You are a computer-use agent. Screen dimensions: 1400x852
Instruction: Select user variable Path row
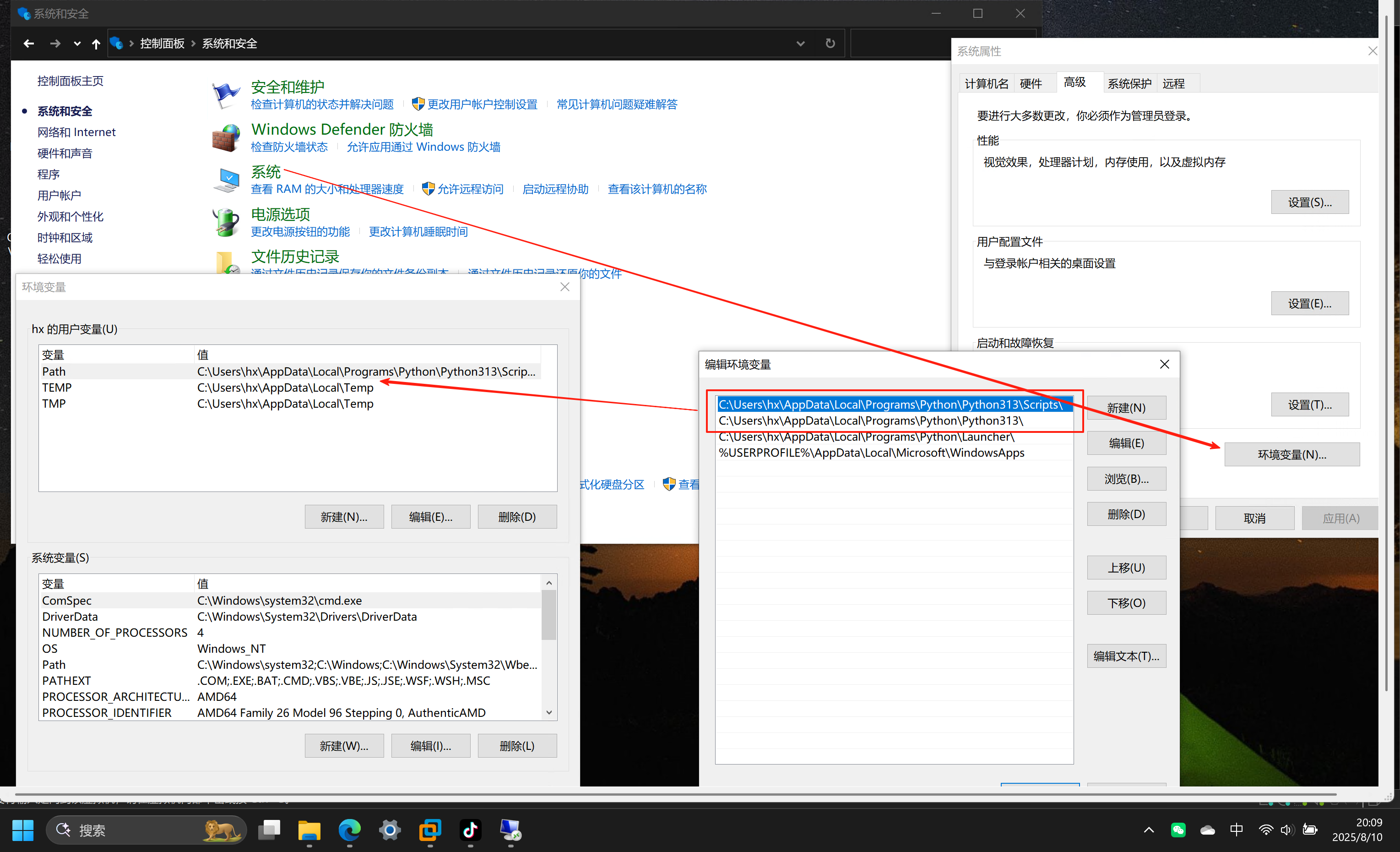(289, 372)
